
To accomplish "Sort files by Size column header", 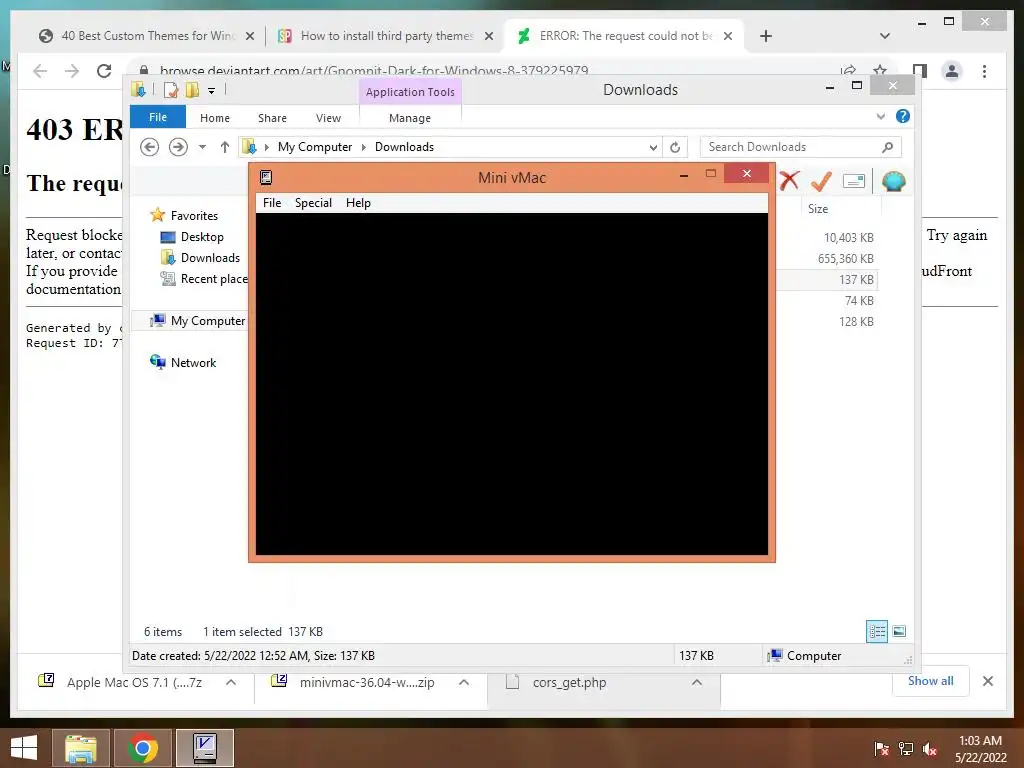I will tap(818, 209).
